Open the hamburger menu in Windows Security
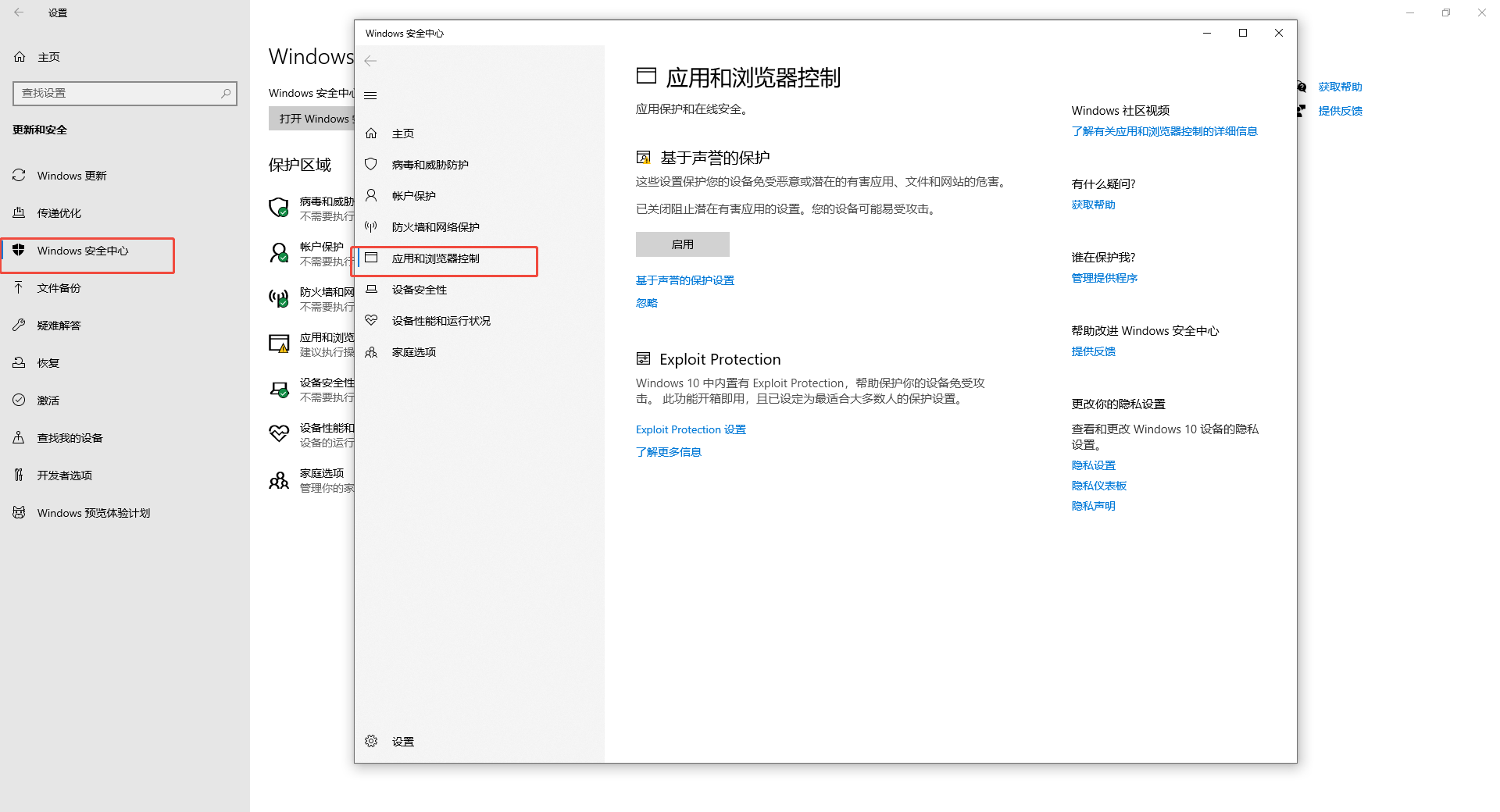The width and height of the screenshot is (1500, 812). tap(371, 95)
